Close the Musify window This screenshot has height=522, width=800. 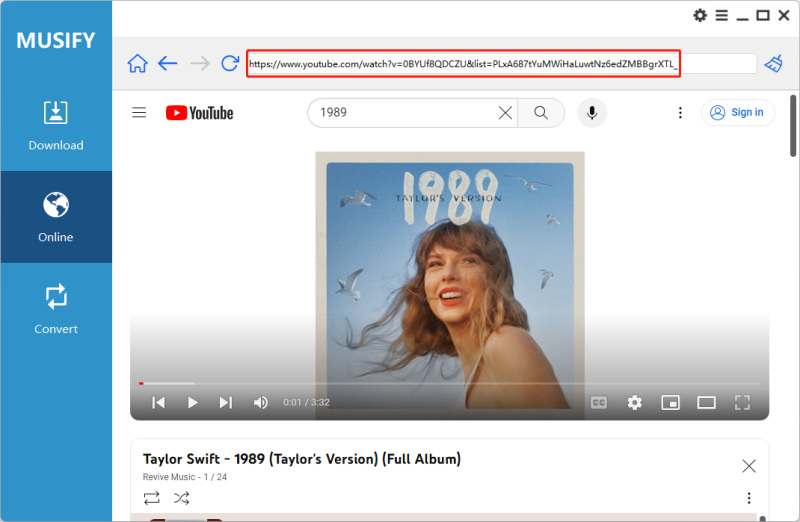(x=784, y=15)
